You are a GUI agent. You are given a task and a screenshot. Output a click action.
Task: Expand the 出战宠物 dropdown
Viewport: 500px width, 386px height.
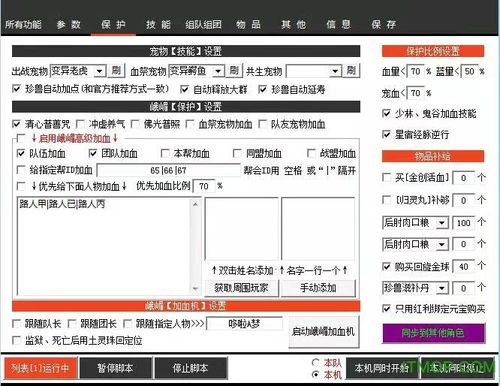(99, 71)
